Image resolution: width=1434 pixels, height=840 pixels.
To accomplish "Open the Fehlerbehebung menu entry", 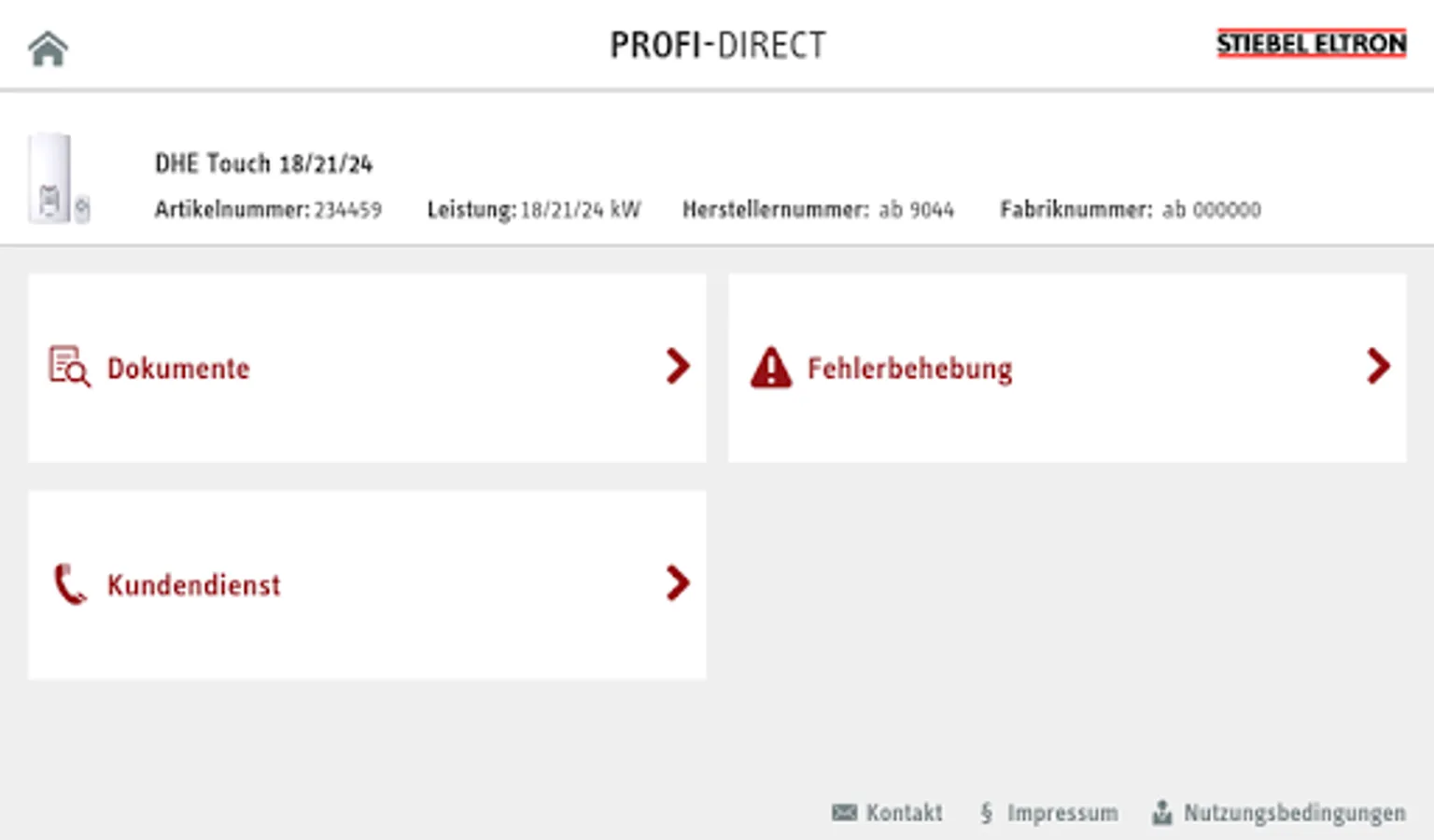I will (1067, 368).
